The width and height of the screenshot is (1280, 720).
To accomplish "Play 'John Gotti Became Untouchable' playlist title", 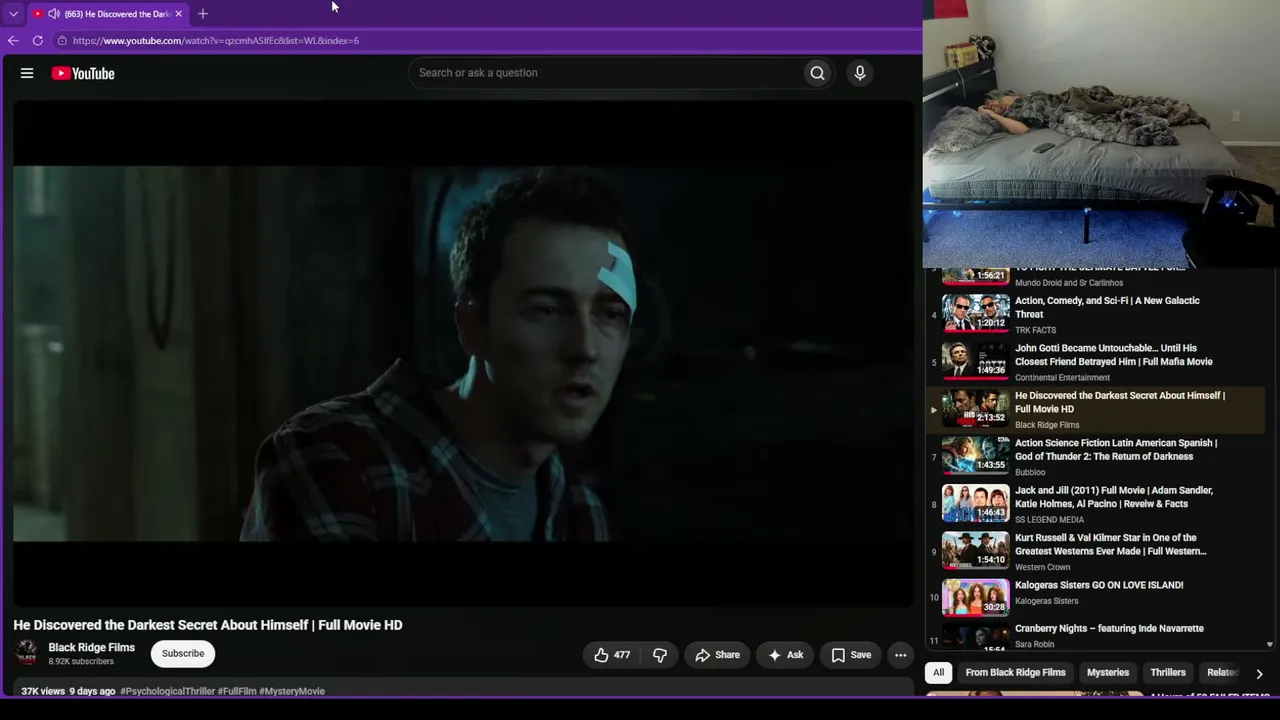I will tap(1114, 355).
